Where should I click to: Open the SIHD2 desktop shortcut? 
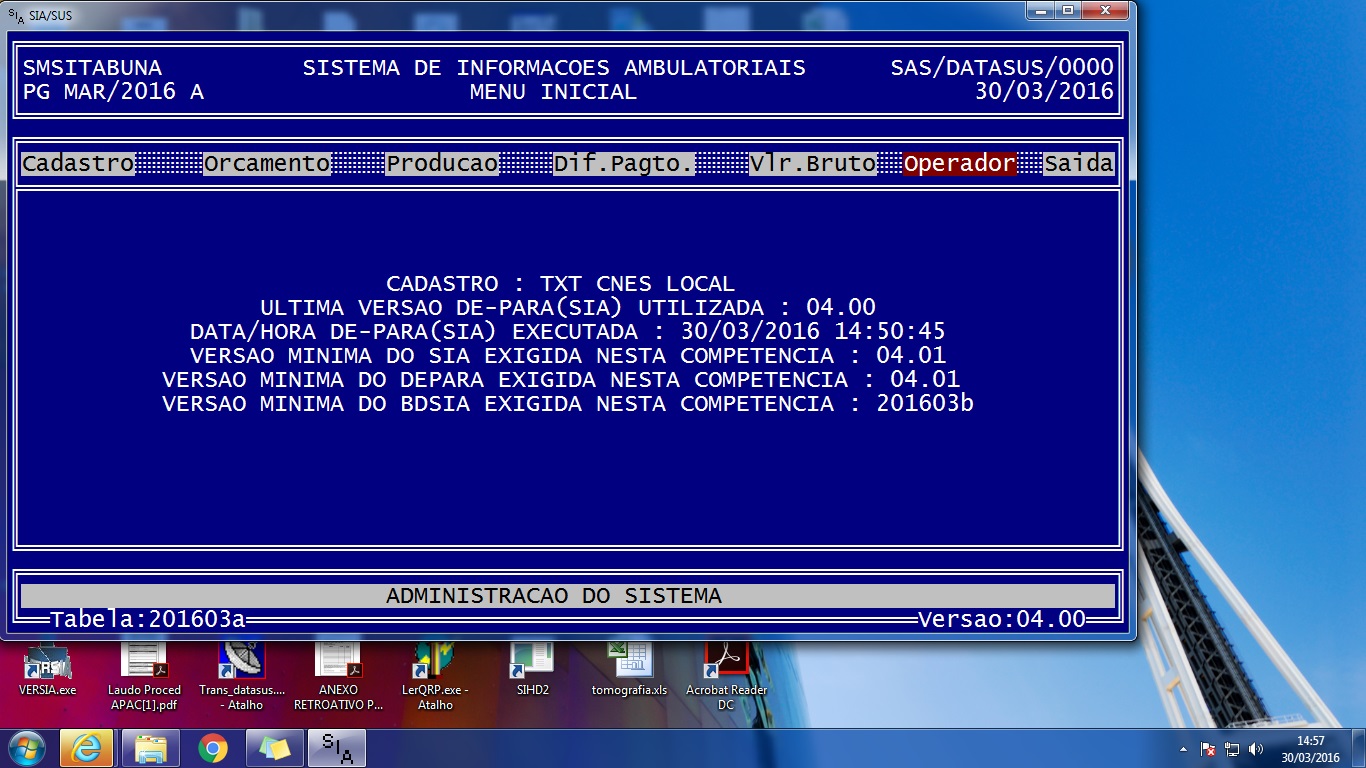(x=532, y=663)
